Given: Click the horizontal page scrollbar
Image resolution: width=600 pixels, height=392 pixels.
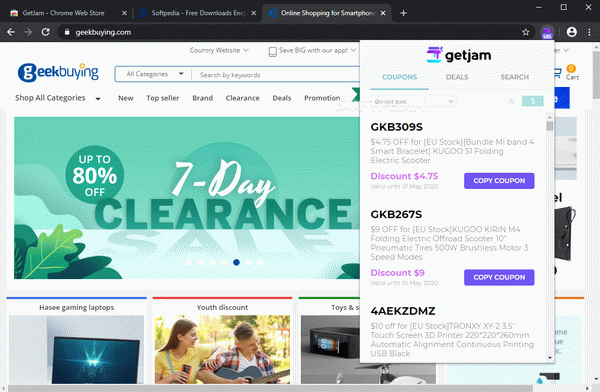Looking at the screenshot, I should coord(270,389).
